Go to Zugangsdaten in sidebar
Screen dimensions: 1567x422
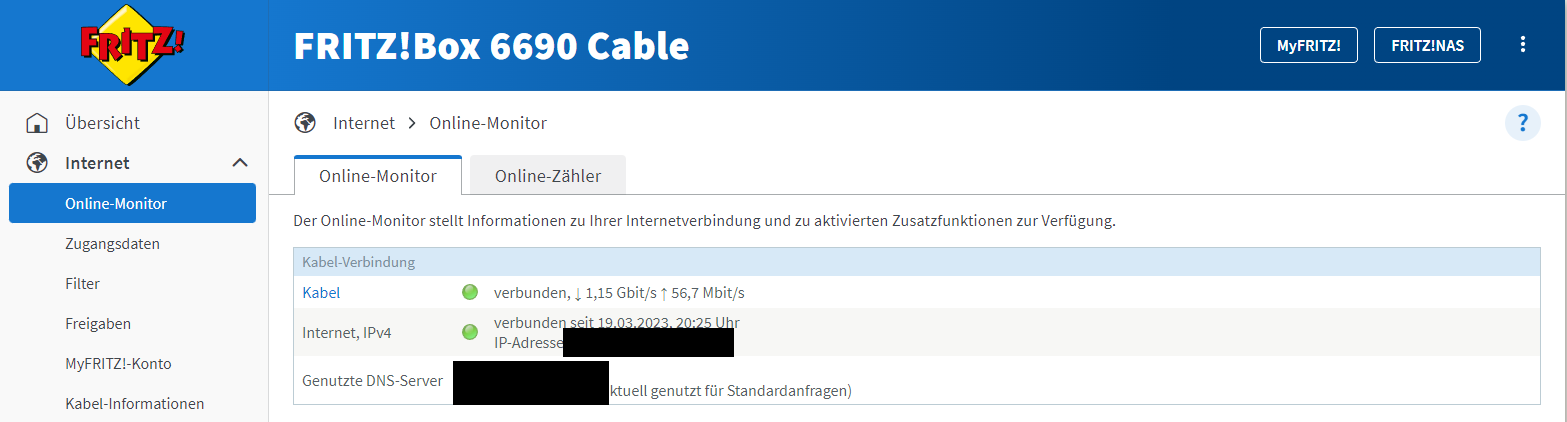[112, 243]
